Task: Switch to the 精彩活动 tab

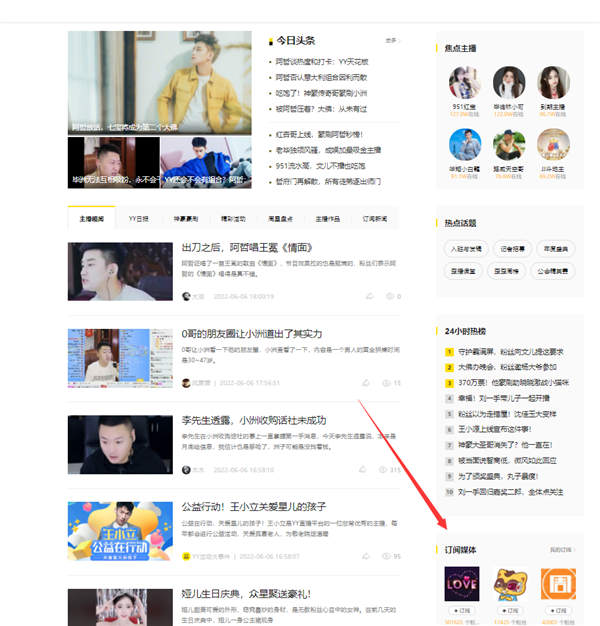Action: [x=233, y=219]
